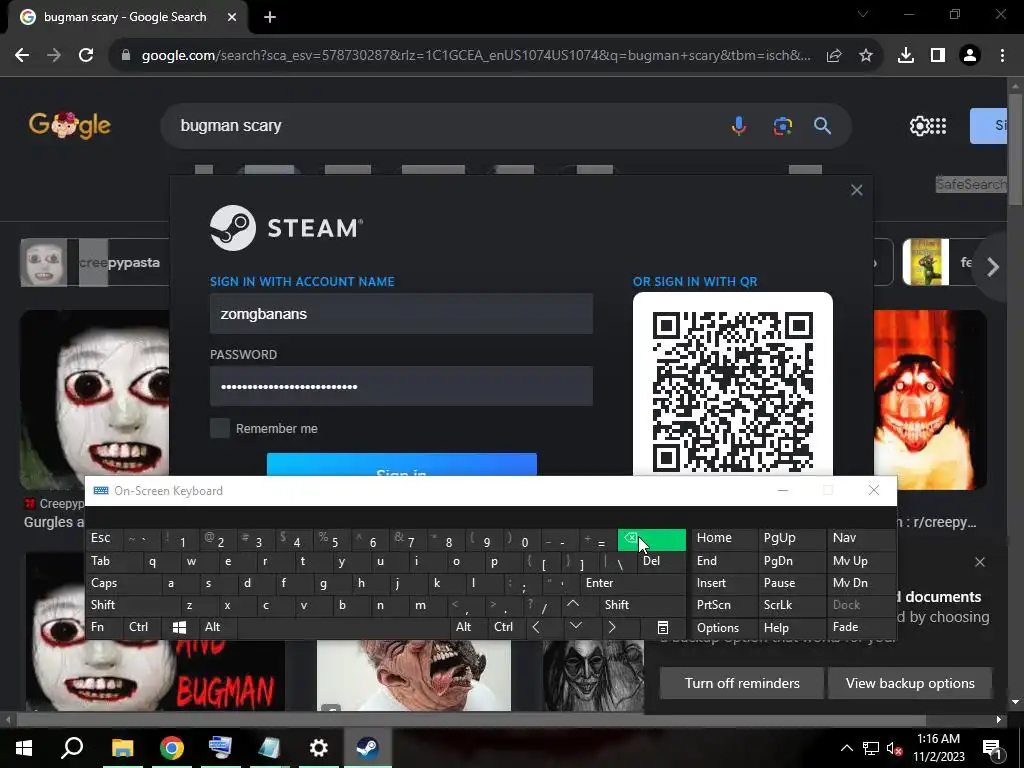Click the View backup options button
The image size is (1024, 768).
point(910,683)
